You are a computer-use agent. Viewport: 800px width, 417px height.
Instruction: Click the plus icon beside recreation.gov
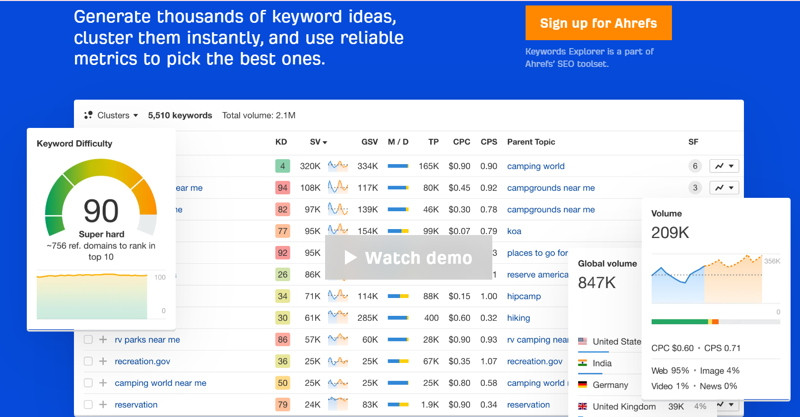(103, 361)
